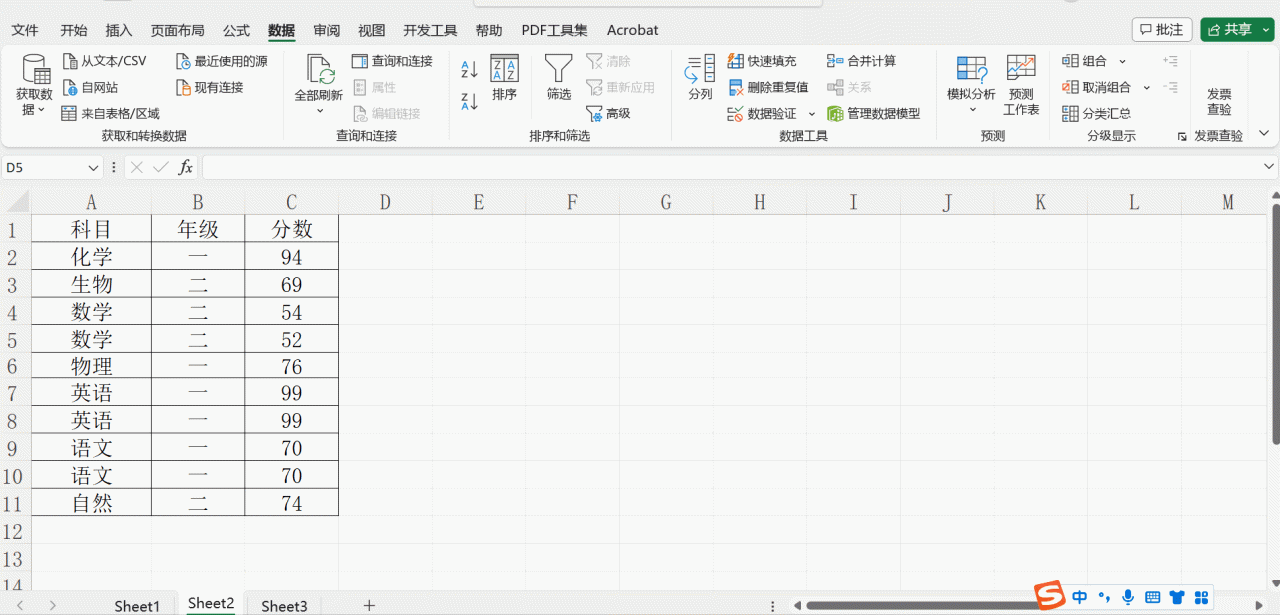Screen dimensions: 1280x615
Task: Expand the 全部刷新 dropdown arrow
Action: [320, 110]
